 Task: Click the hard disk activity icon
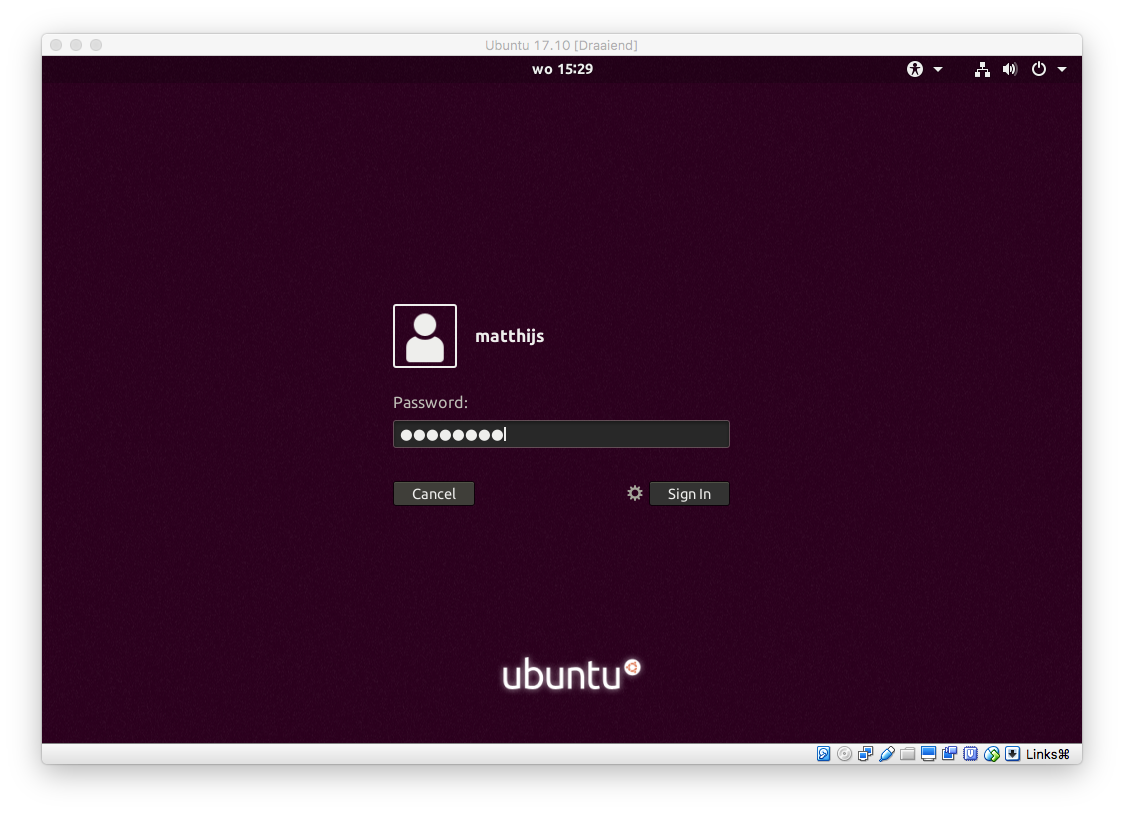pyautogui.click(x=824, y=754)
